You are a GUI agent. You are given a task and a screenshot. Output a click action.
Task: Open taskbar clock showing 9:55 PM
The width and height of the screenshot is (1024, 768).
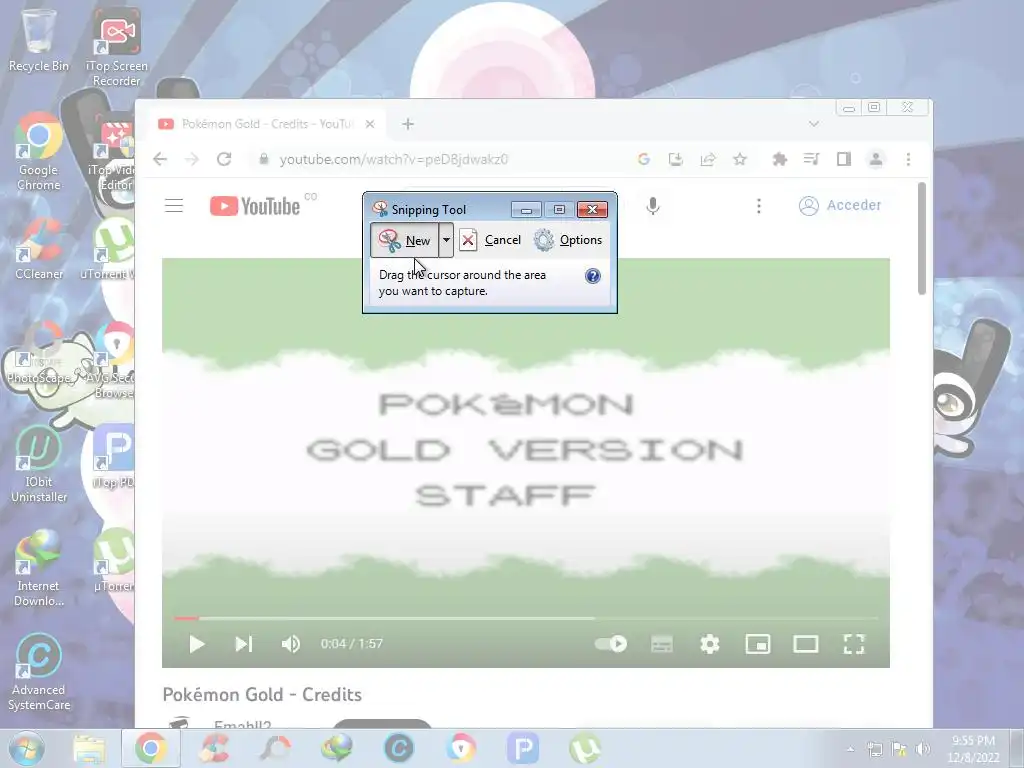tap(973, 749)
